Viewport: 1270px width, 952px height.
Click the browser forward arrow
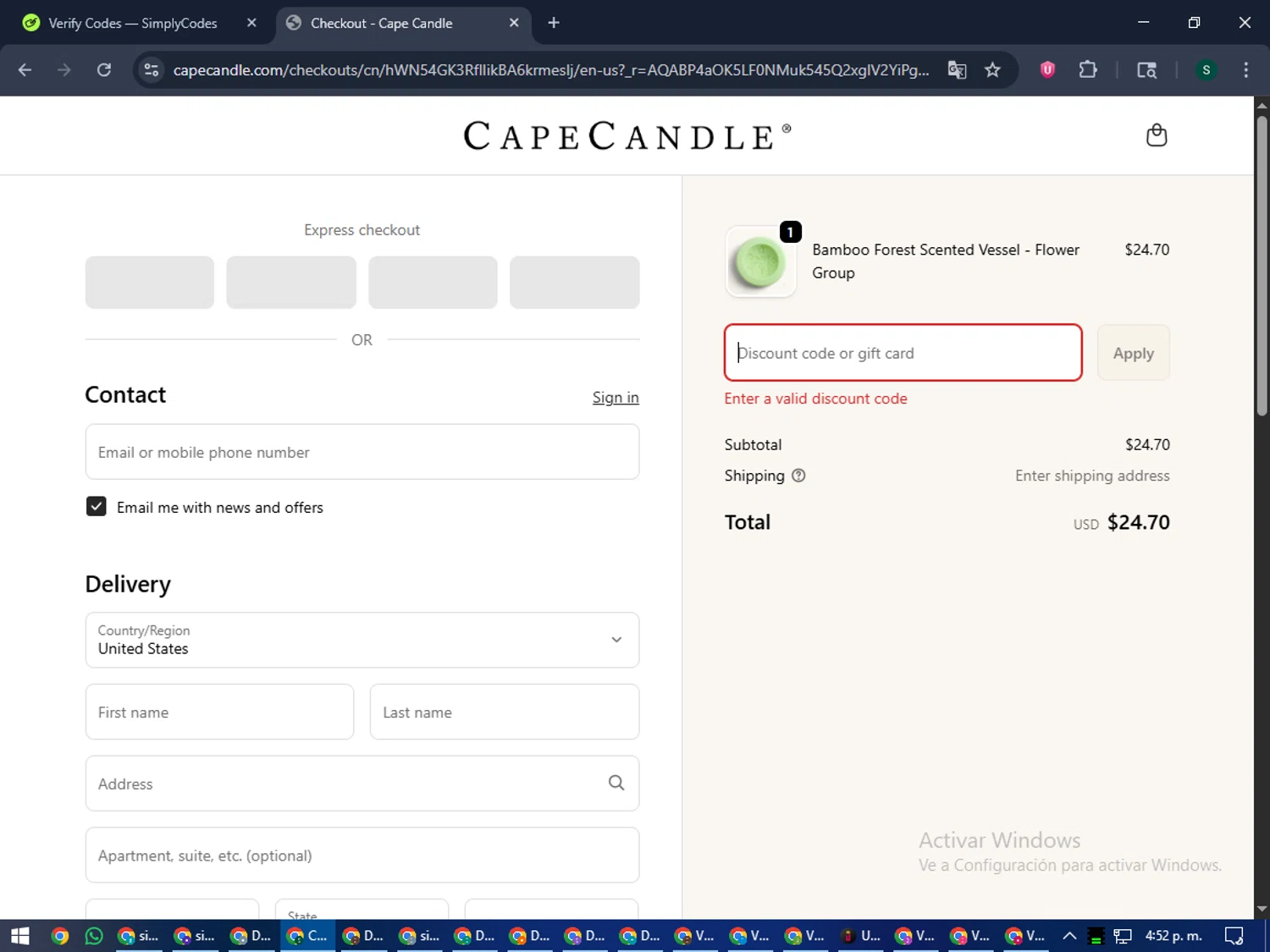point(64,70)
